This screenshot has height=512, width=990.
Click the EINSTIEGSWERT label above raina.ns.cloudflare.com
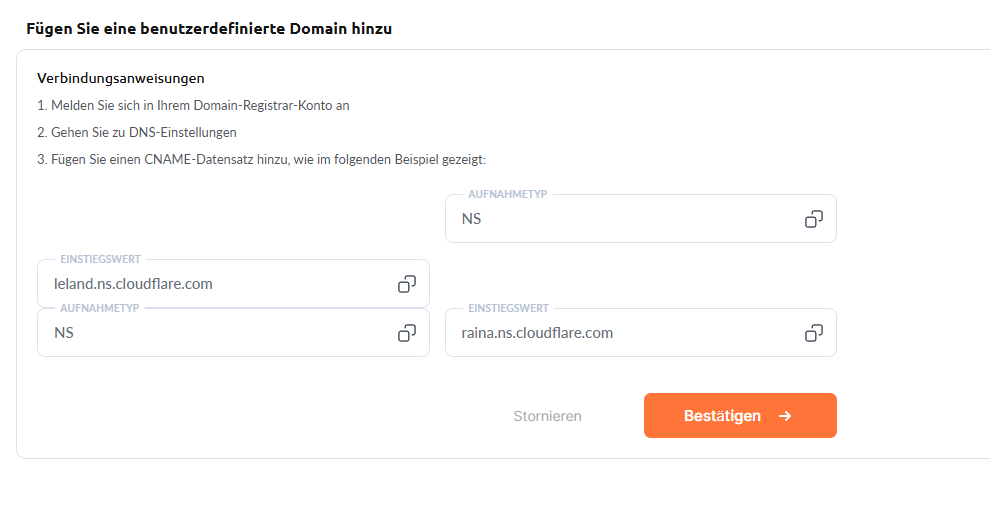(508, 309)
